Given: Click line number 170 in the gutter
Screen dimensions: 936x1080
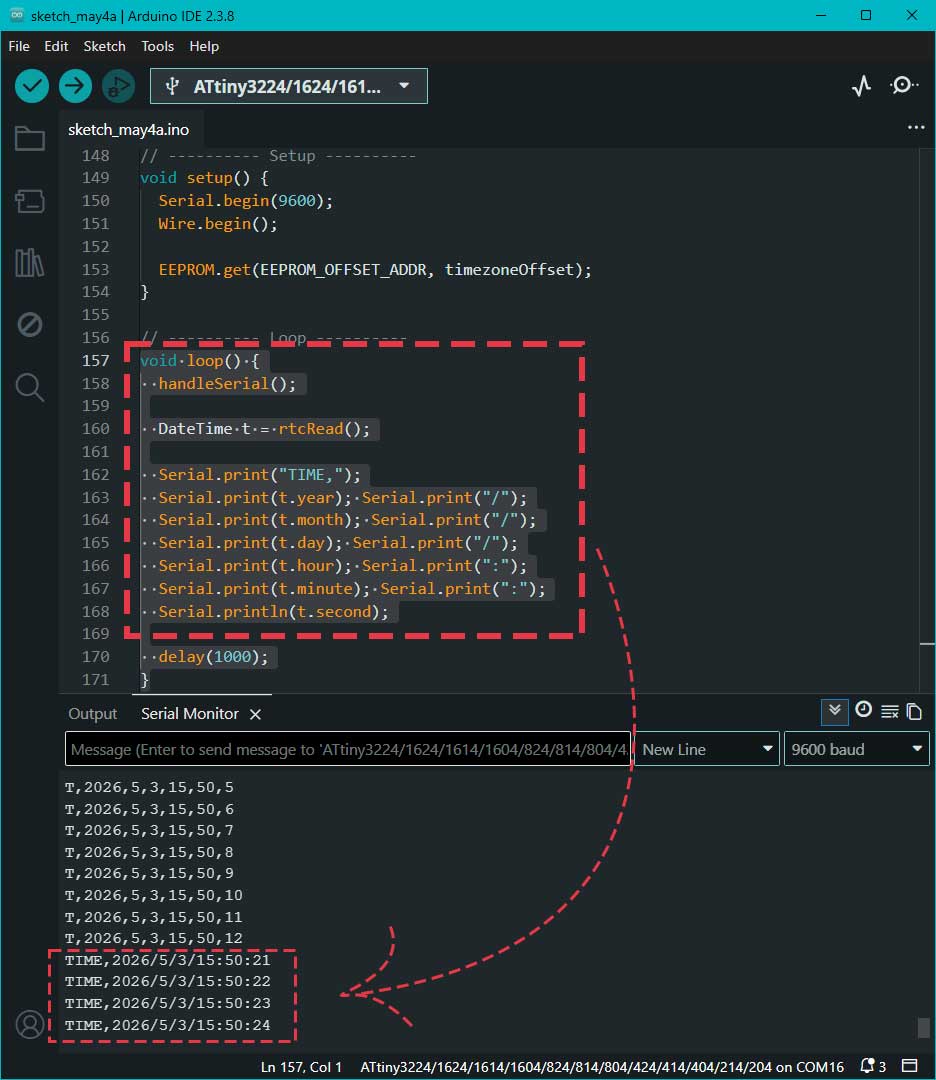Looking at the screenshot, I should pos(95,656).
